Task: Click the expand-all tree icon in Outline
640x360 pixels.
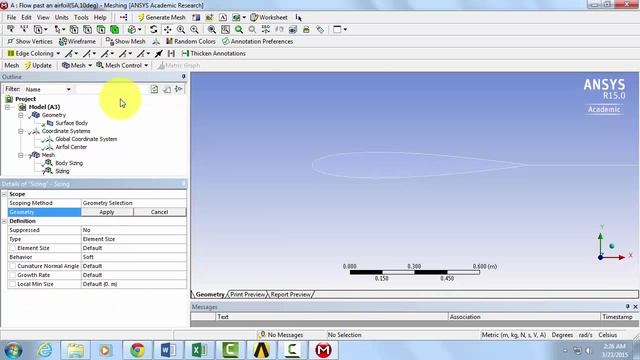Action: (179, 89)
